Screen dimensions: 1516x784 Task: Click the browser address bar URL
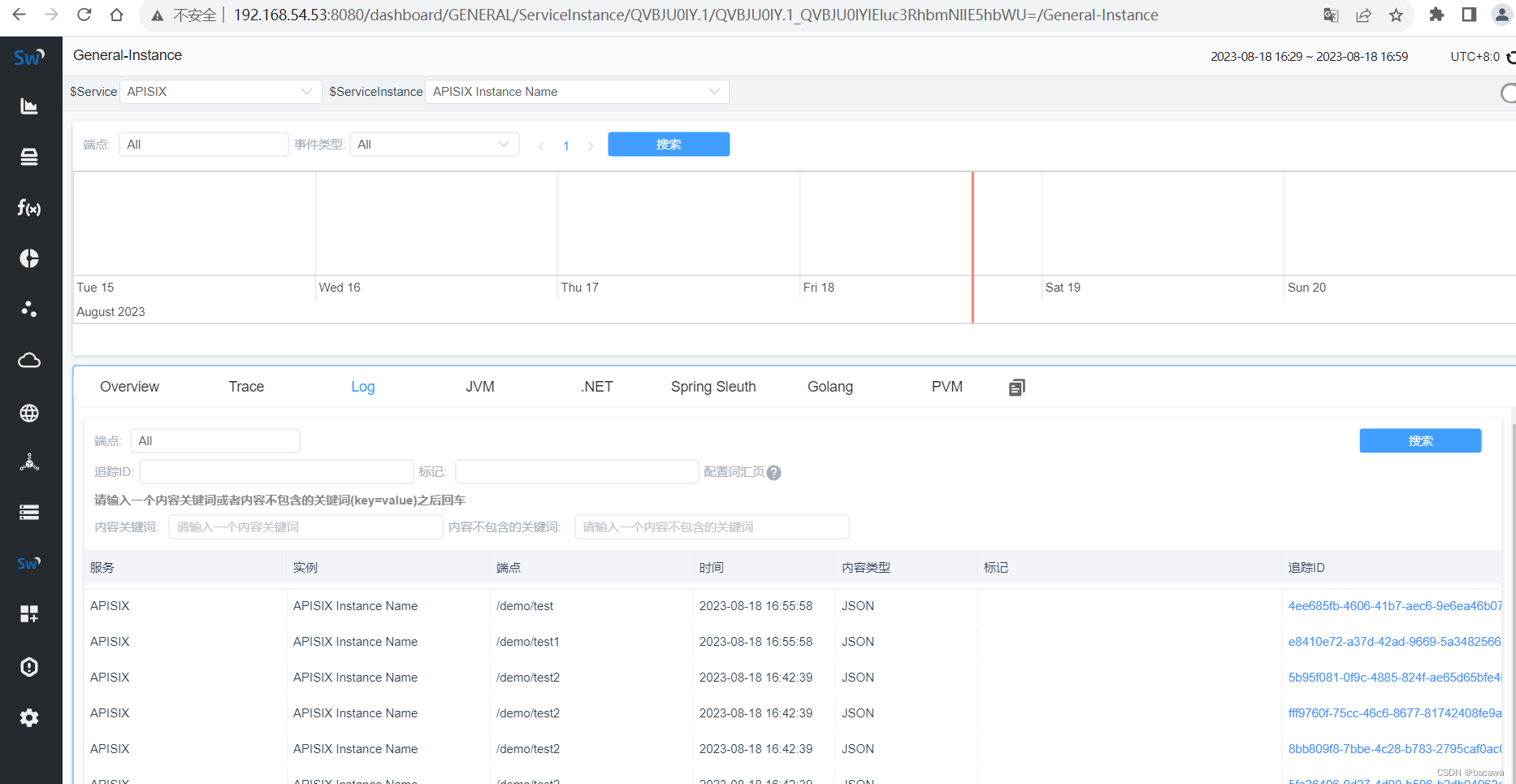coord(695,15)
